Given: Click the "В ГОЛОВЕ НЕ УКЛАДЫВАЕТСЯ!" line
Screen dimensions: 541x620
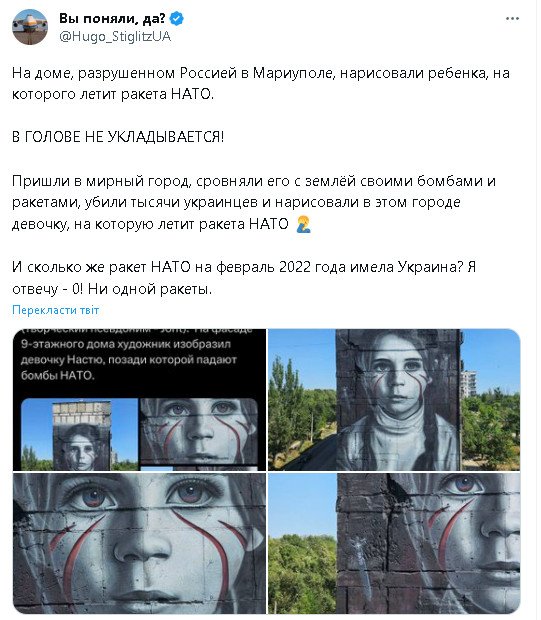Looking at the screenshot, I should pos(118,137).
